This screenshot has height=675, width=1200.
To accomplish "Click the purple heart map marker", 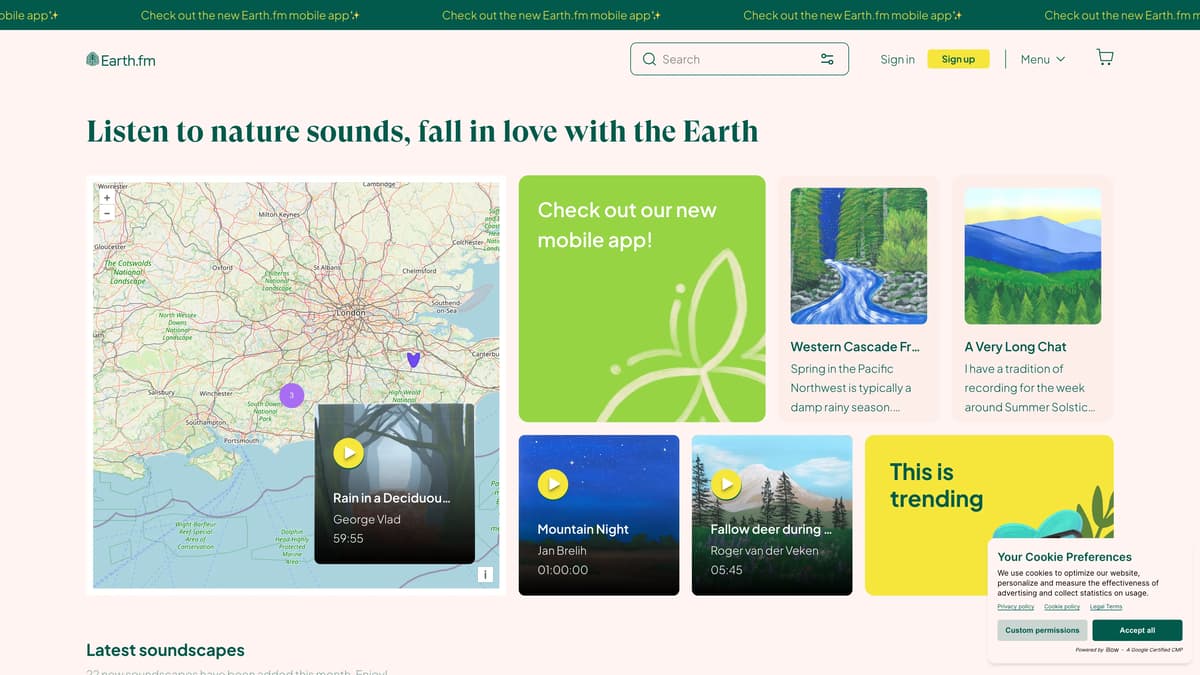I will click(413, 359).
